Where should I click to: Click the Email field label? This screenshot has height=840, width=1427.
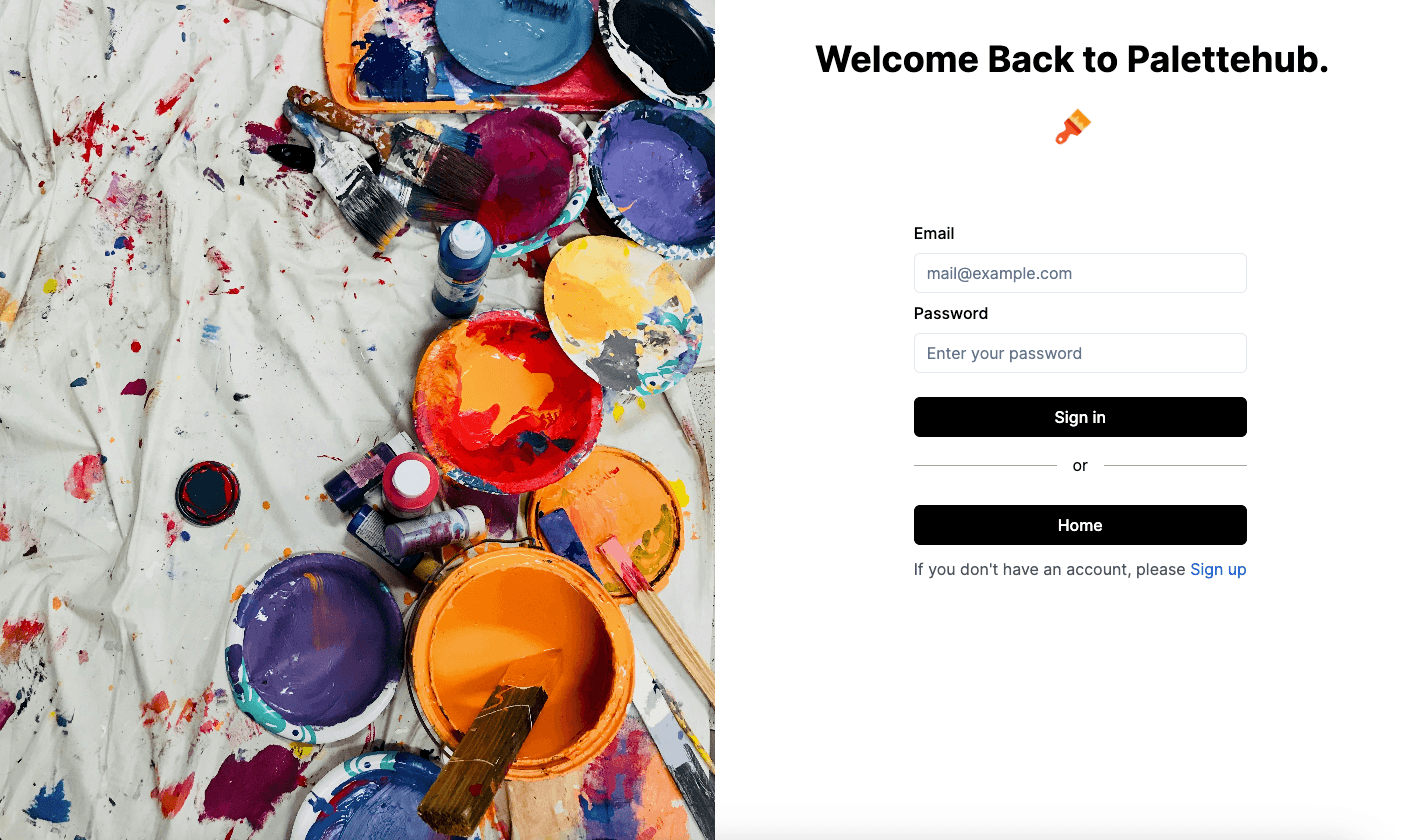point(934,233)
